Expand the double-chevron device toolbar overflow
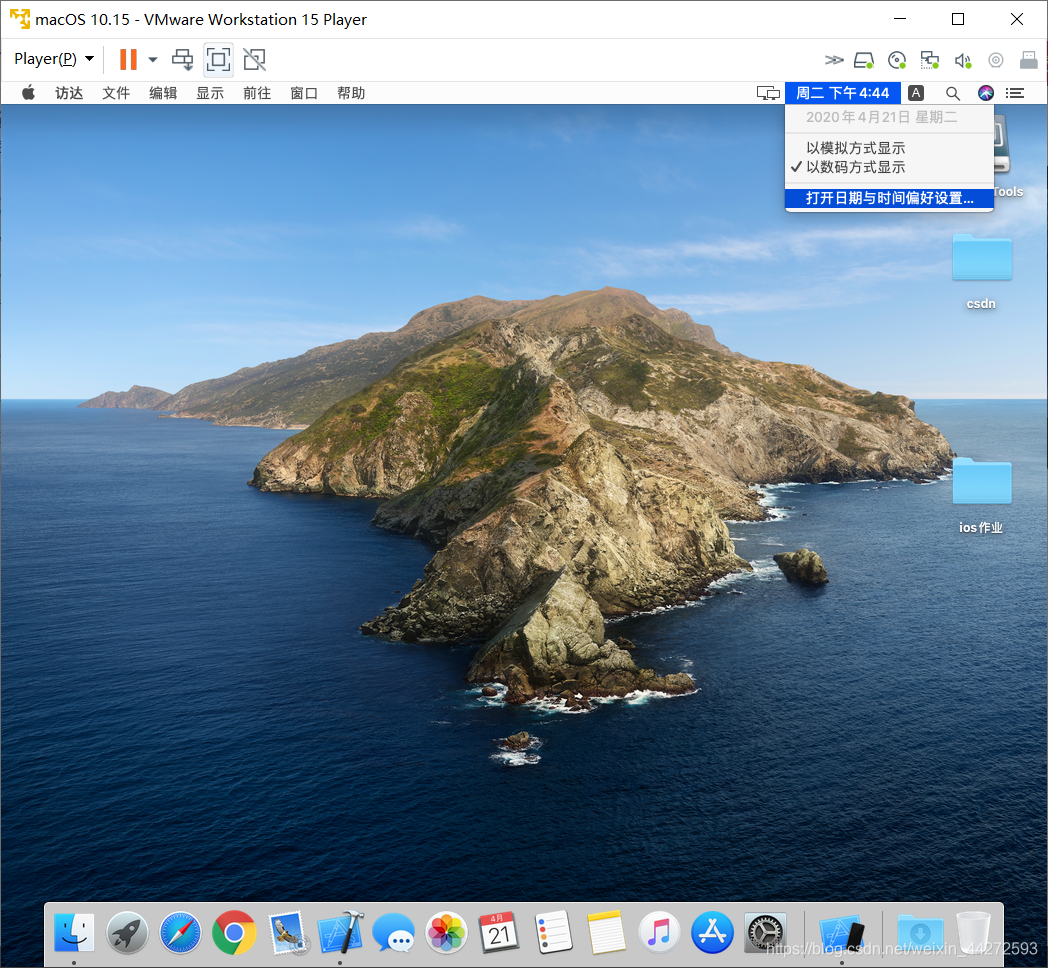The height and width of the screenshot is (968, 1048). 833,60
